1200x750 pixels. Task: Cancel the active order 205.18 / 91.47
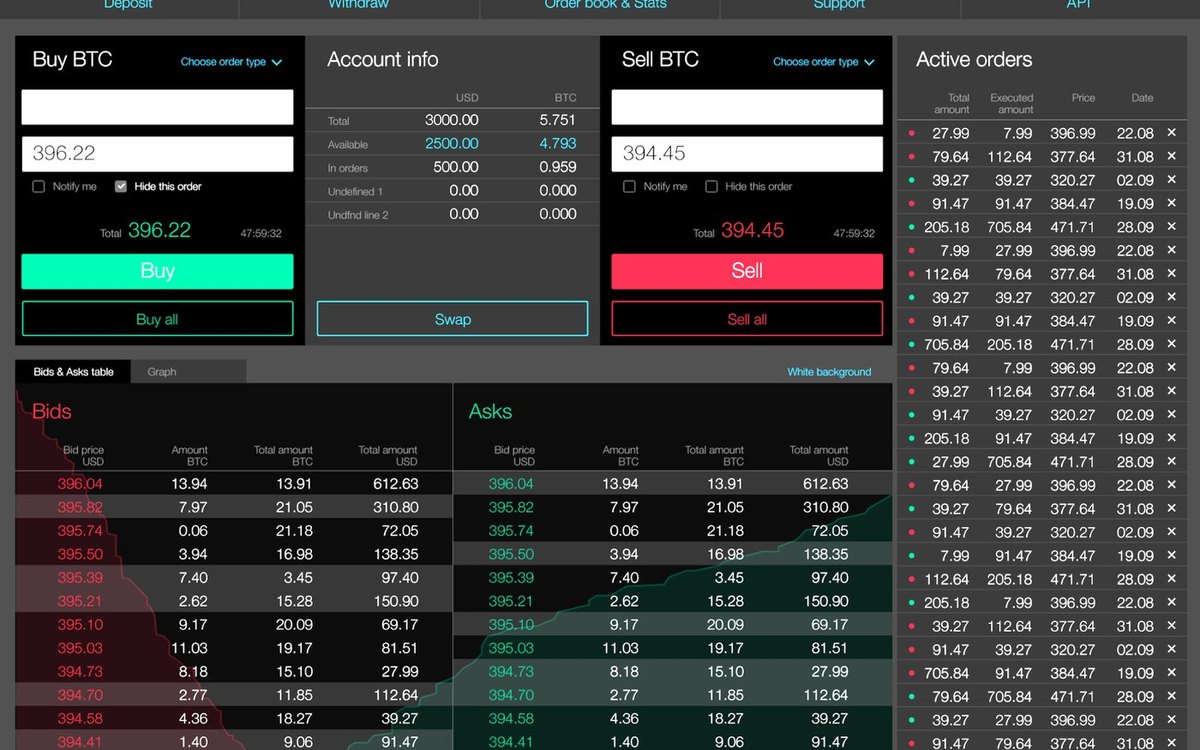coord(1171,438)
